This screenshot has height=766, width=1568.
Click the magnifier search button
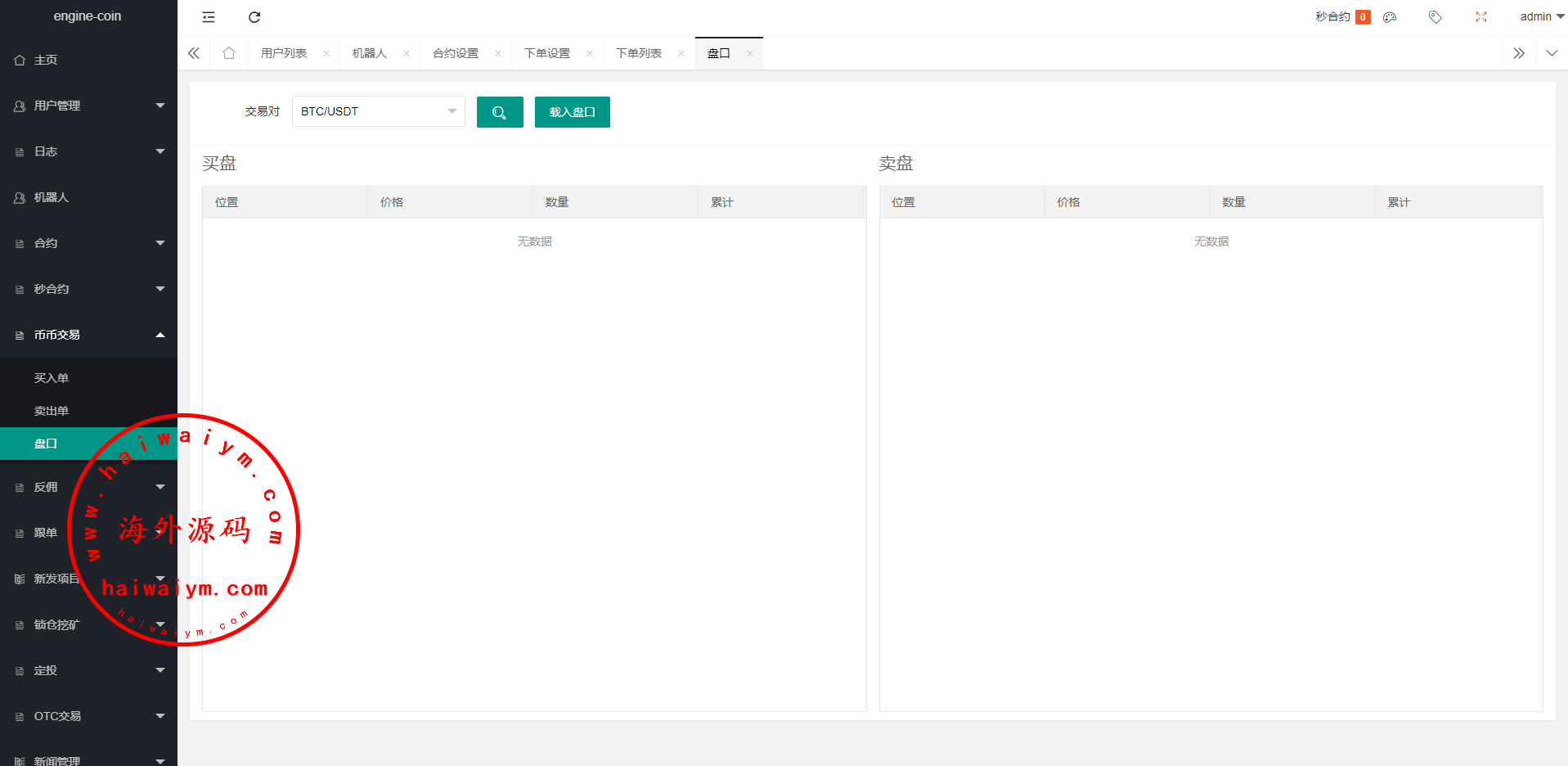point(499,112)
